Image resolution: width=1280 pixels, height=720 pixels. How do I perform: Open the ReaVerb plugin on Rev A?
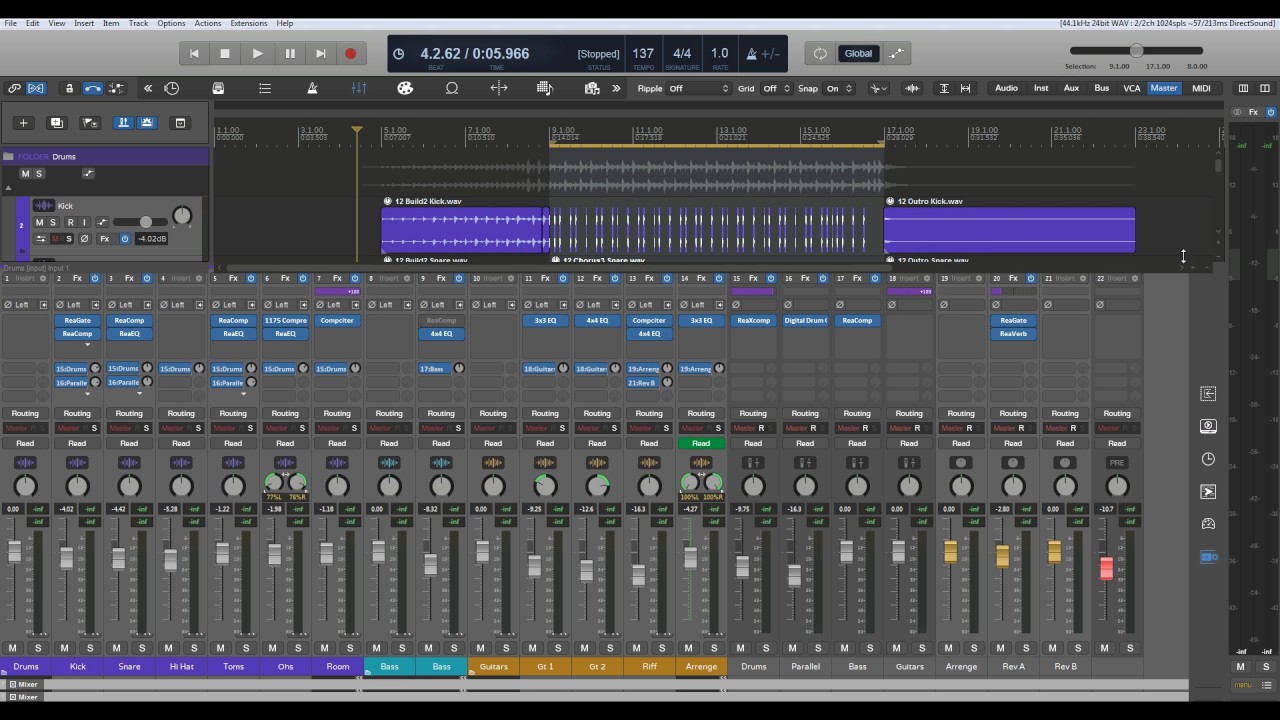1013,334
